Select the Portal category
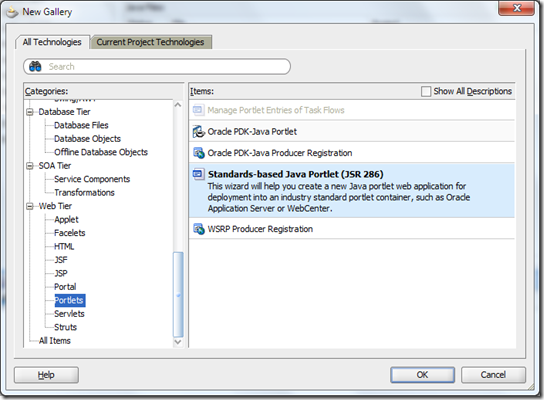544x400 pixels. tap(65, 287)
